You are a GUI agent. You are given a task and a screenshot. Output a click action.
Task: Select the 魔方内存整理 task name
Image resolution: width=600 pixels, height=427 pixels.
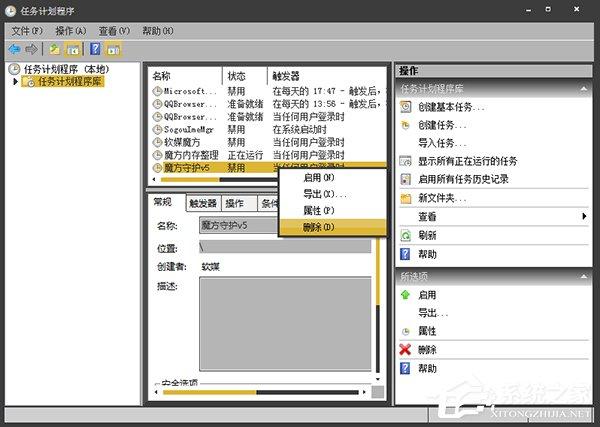click(x=191, y=155)
